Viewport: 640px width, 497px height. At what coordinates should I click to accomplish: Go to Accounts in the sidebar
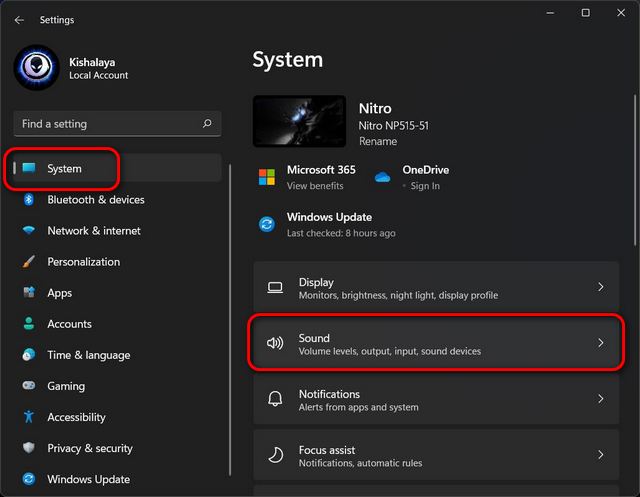point(69,324)
